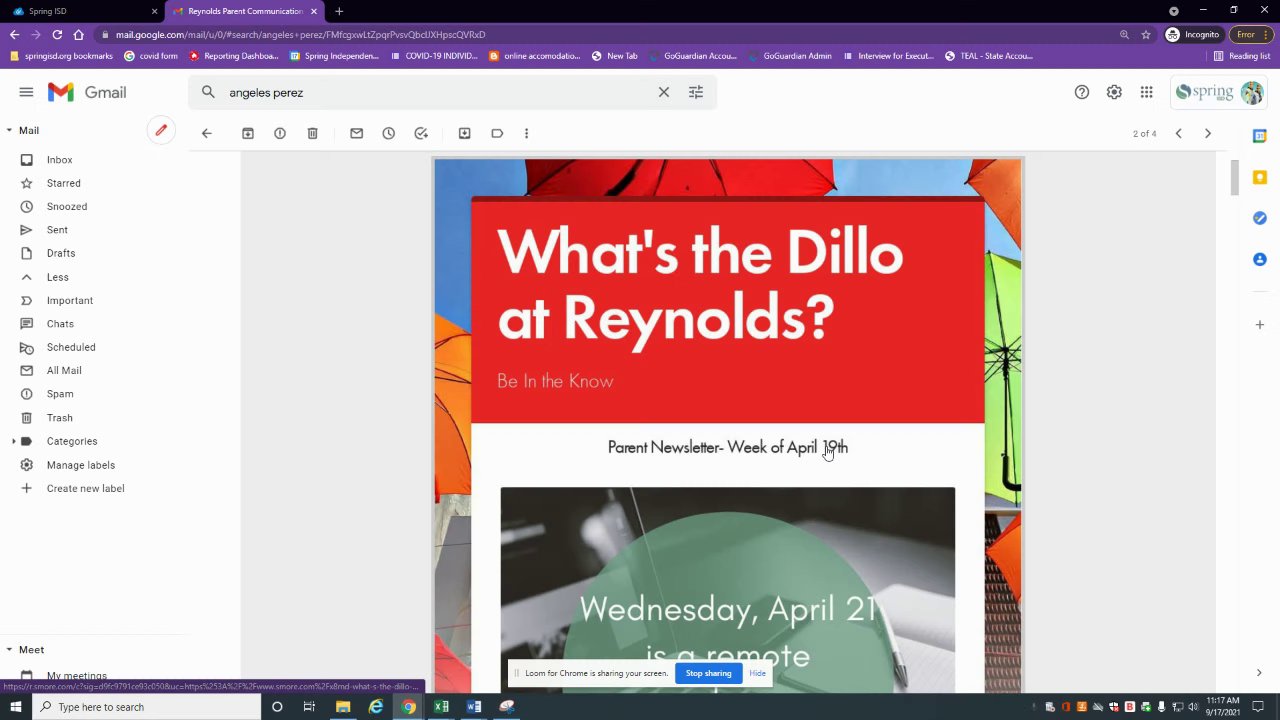Expand the Categories label
The width and height of the screenshot is (1280, 720).
(x=13, y=441)
